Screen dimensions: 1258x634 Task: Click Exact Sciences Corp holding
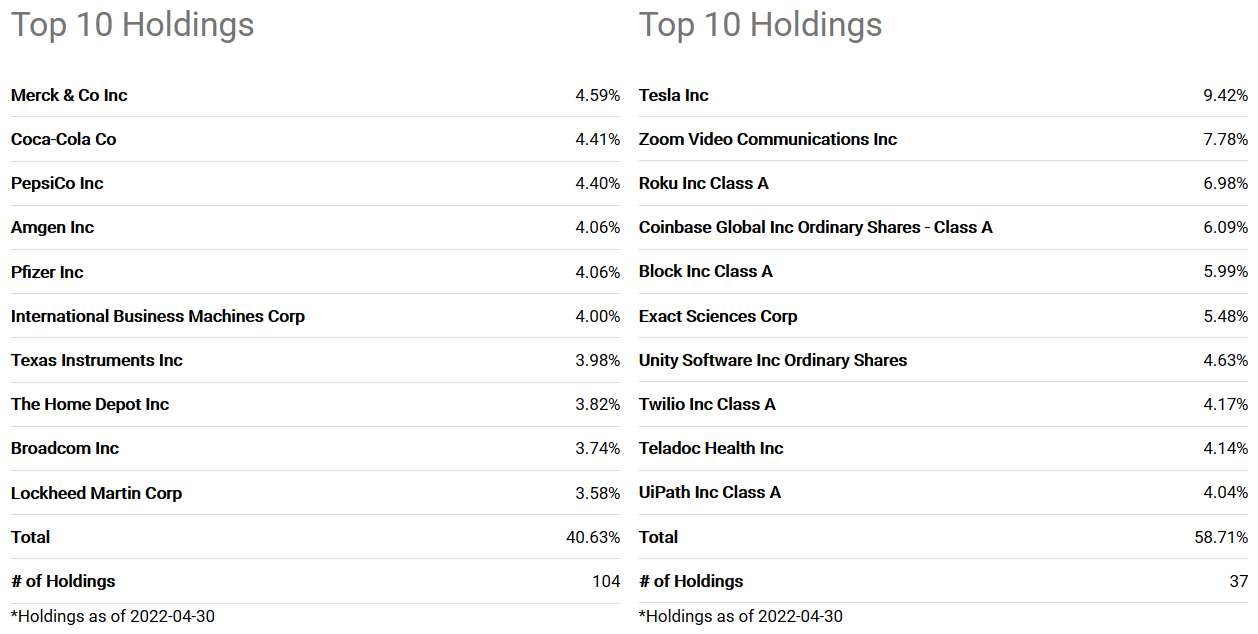(718, 316)
